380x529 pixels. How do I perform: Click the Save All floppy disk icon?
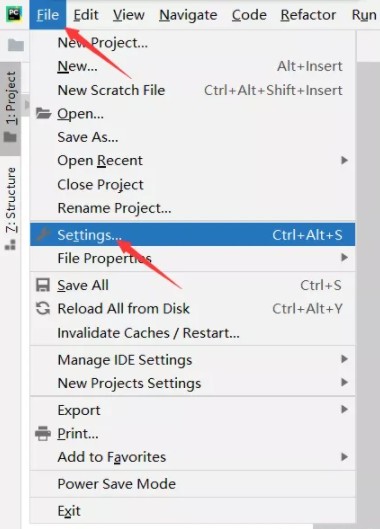[x=43, y=285]
